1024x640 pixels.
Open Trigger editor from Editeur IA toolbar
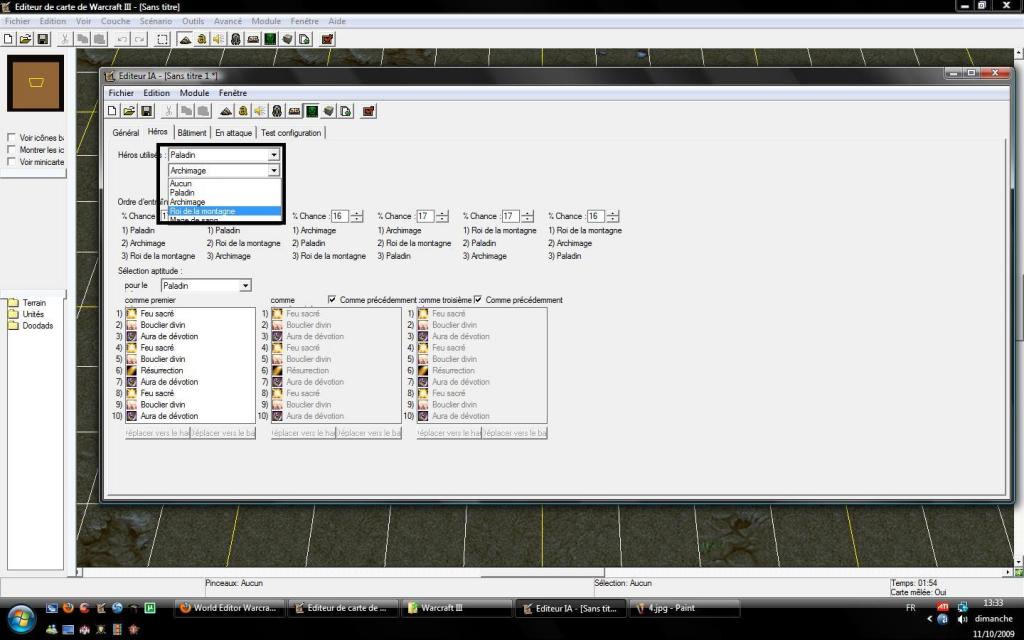[x=243, y=111]
